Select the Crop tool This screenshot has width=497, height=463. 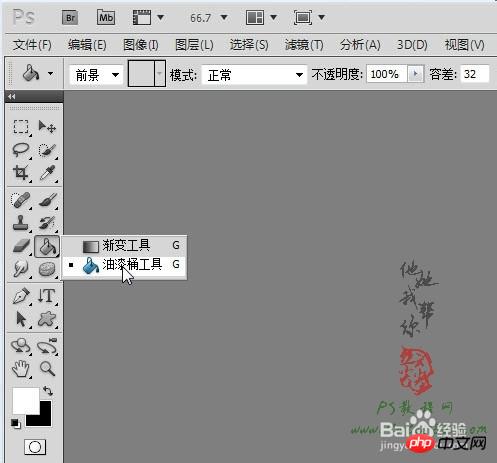pyautogui.click(x=21, y=173)
